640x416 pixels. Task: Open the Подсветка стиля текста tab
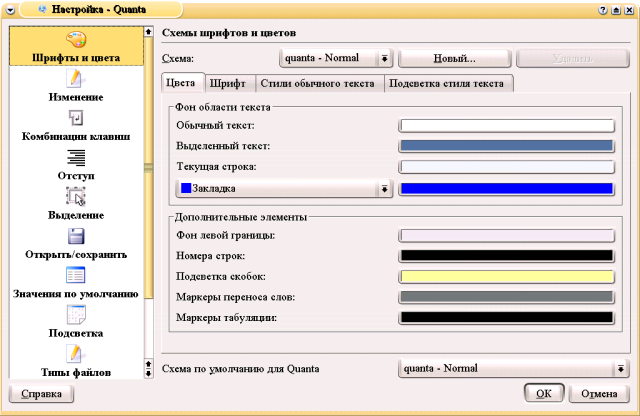pyautogui.click(x=449, y=83)
